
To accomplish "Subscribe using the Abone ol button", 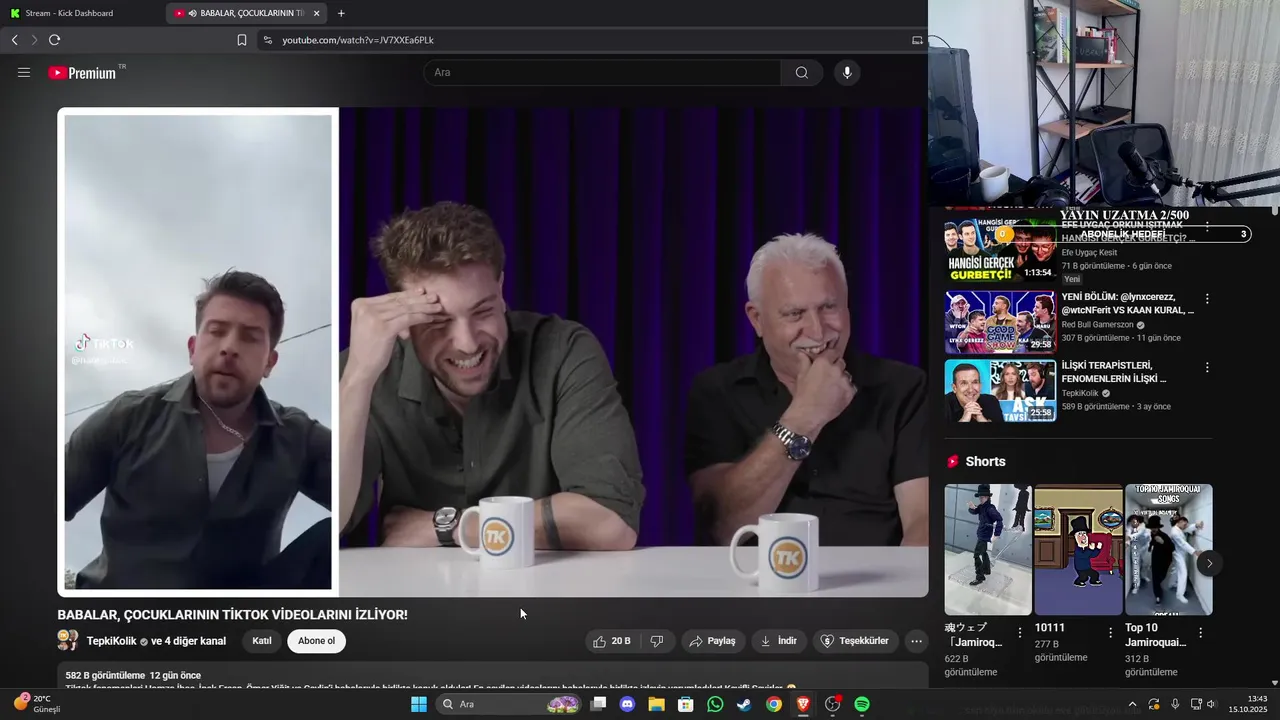I will tap(317, 641).
